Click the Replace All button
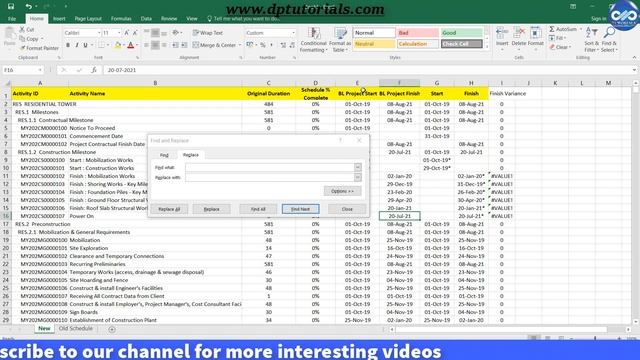Viewport: 640px width, 360px height. pos(169,209)
